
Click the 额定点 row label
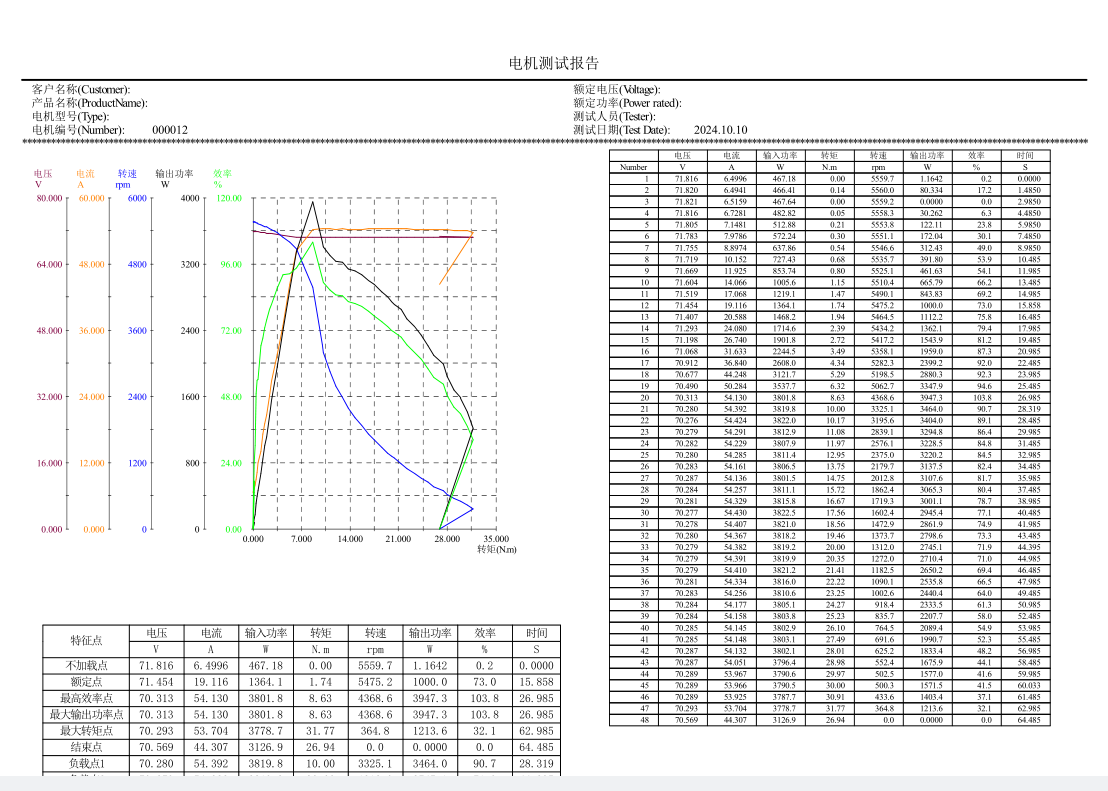click(x=86, y=682)
